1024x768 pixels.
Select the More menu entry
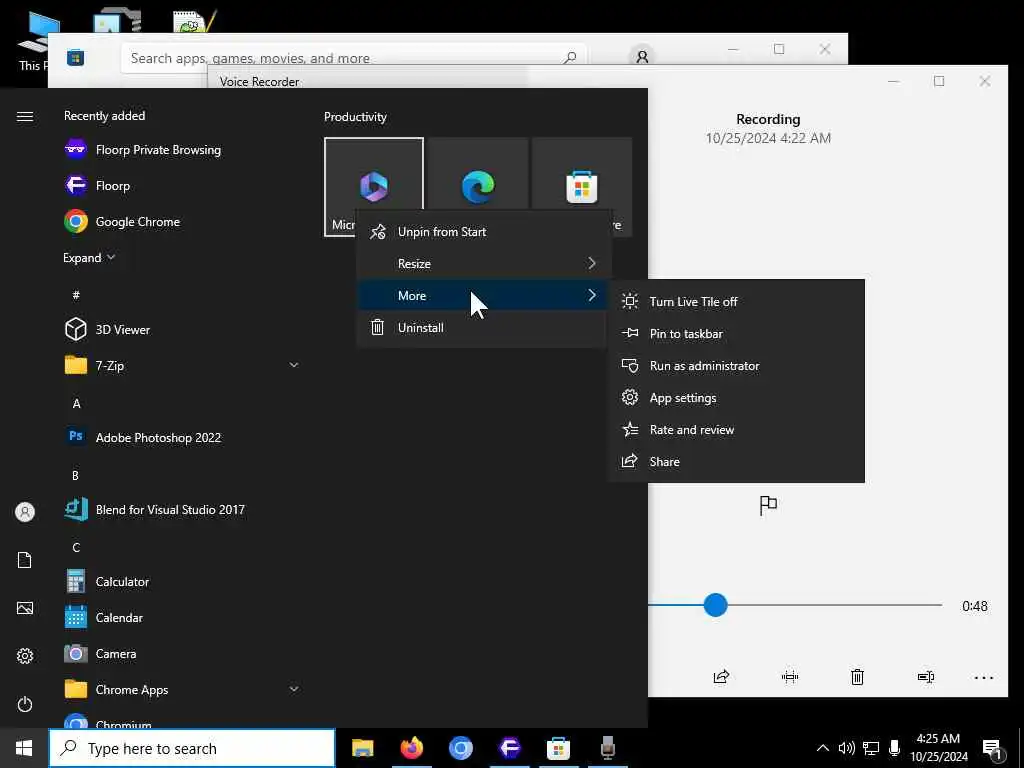coord(483,296)
